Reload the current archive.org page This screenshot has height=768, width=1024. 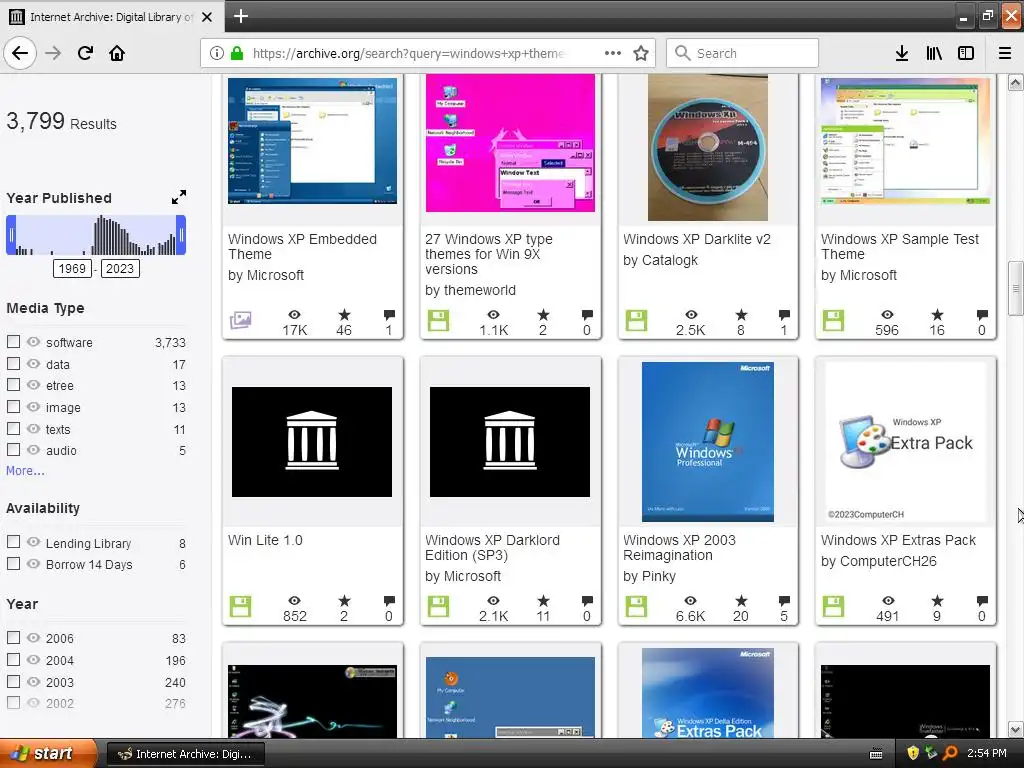(x=85, y=53)
